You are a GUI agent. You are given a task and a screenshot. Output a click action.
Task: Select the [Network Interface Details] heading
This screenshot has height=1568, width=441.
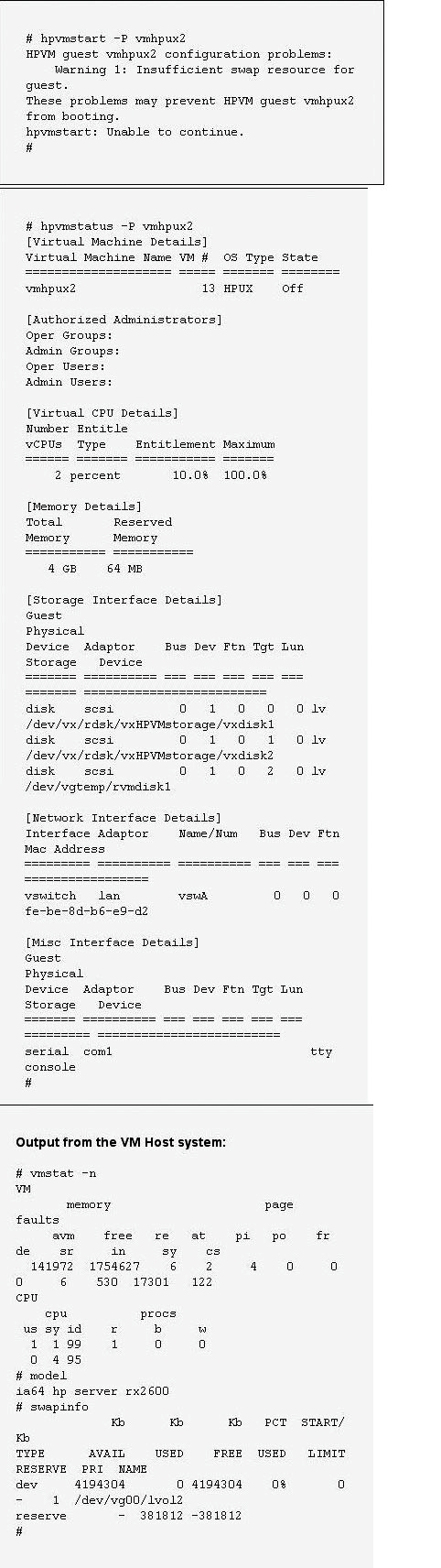click(124, 818)
